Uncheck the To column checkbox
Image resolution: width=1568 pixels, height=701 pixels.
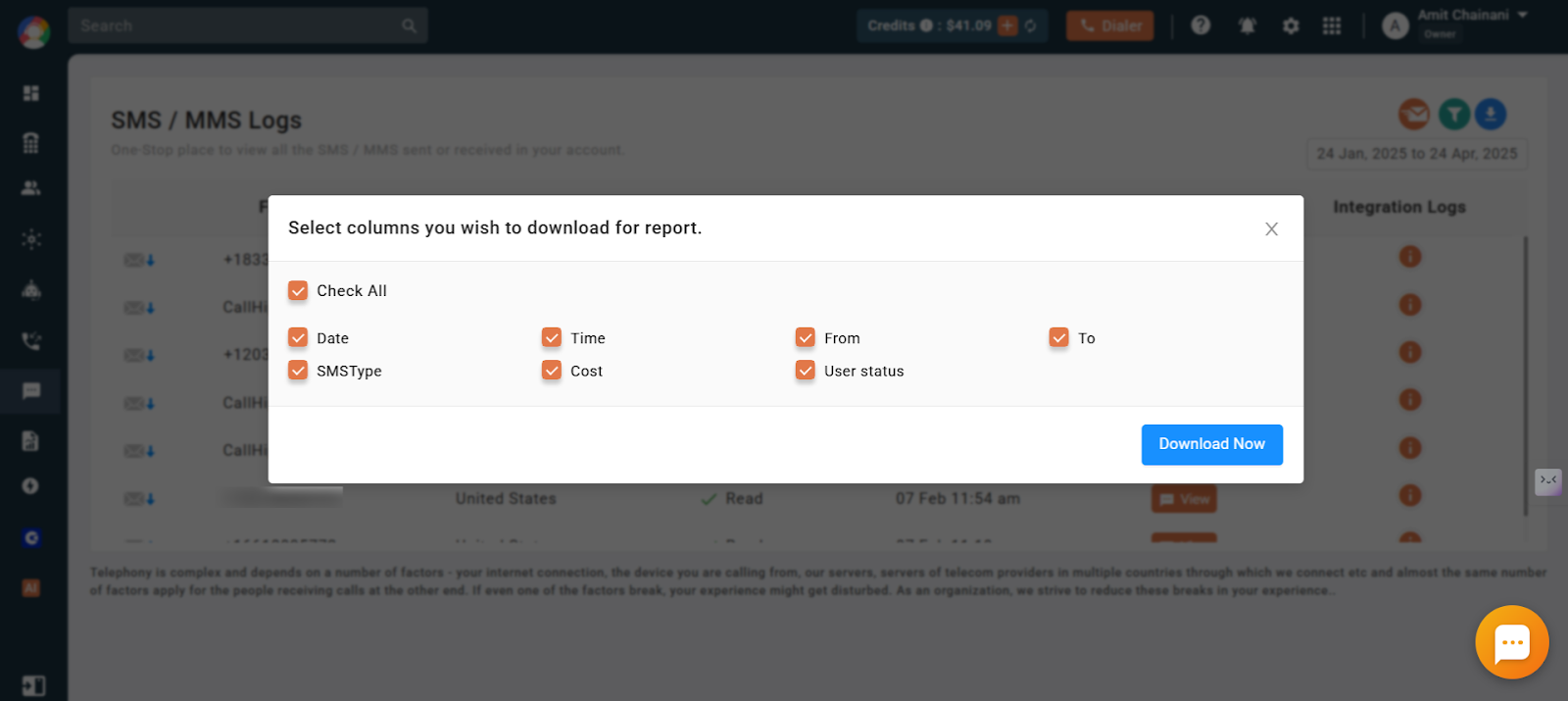coord(1059,338)
